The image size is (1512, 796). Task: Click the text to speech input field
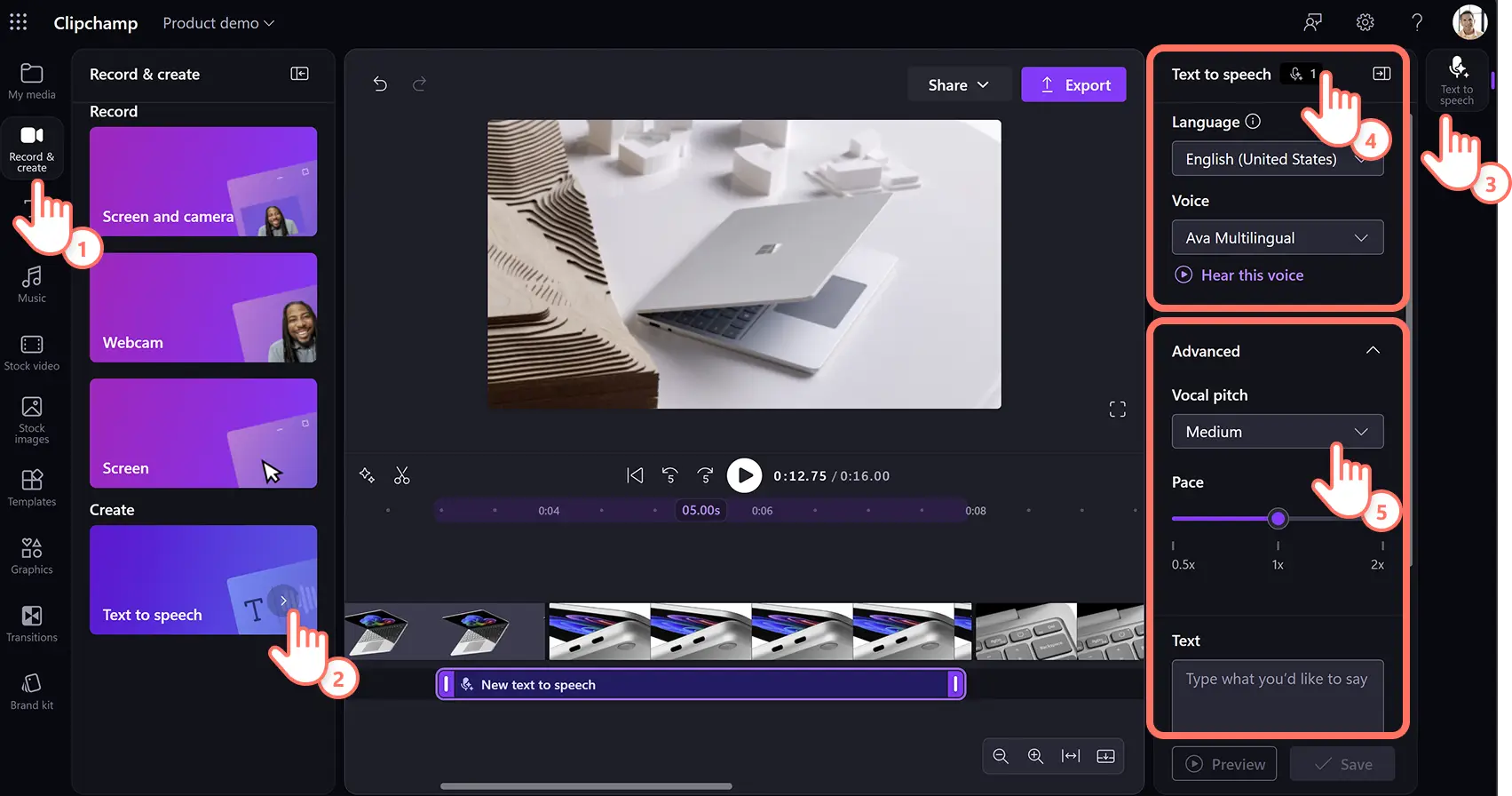coord(1278,696)
